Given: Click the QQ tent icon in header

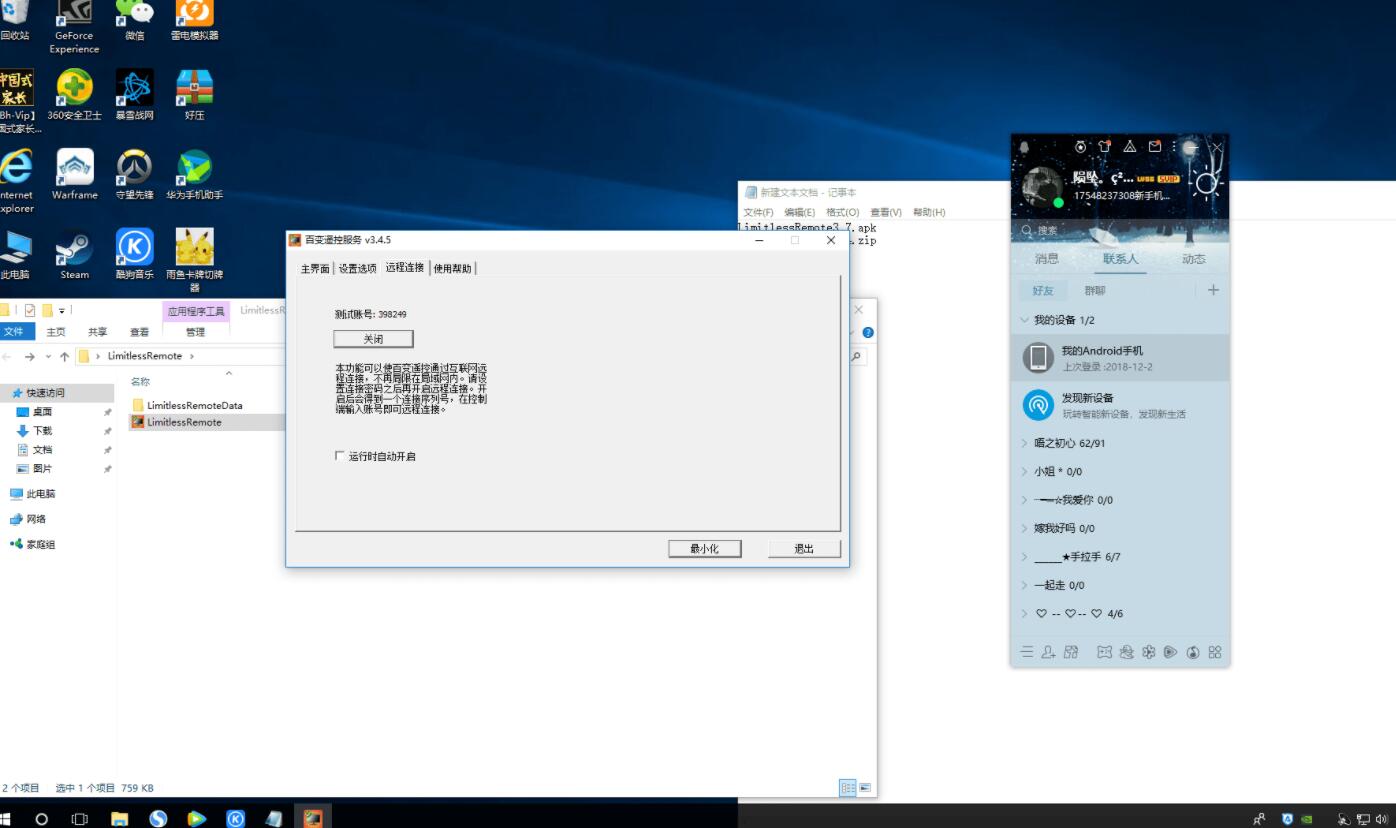Looking at the screenshot, I should click(1129, 146).
